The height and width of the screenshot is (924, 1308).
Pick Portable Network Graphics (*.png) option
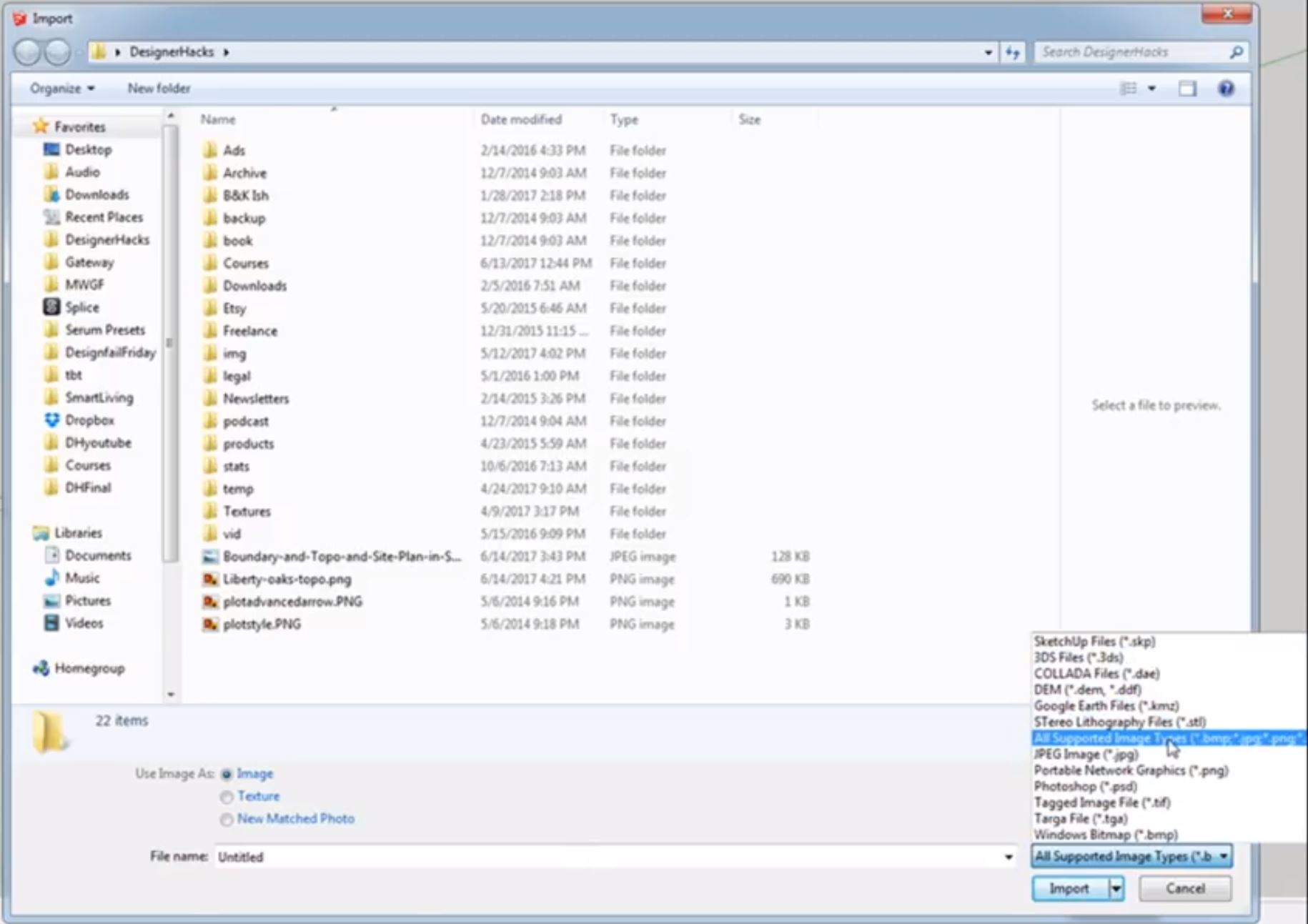point(1131,771)
